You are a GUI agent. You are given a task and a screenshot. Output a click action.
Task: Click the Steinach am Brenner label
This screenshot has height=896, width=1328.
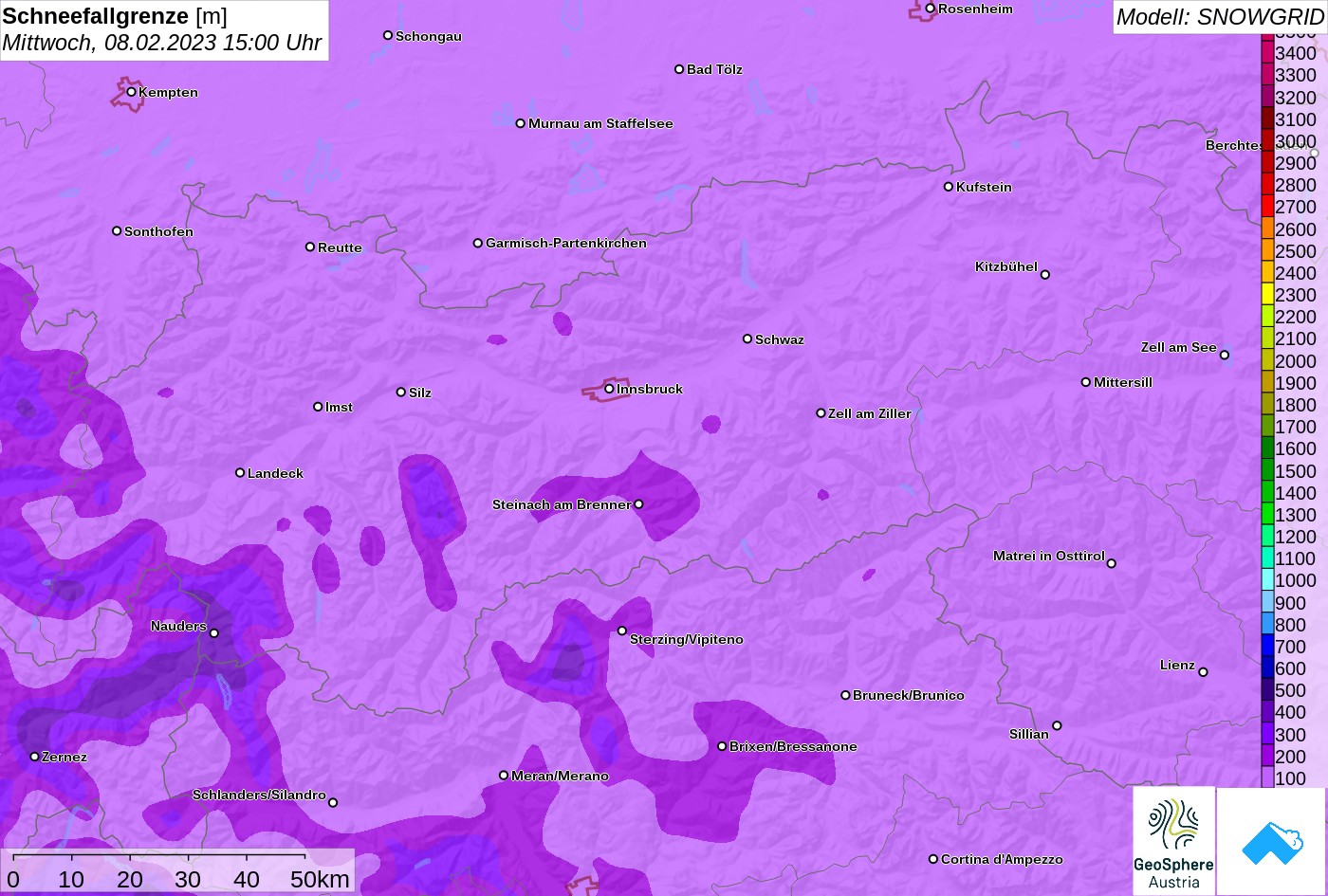(562, 504)
